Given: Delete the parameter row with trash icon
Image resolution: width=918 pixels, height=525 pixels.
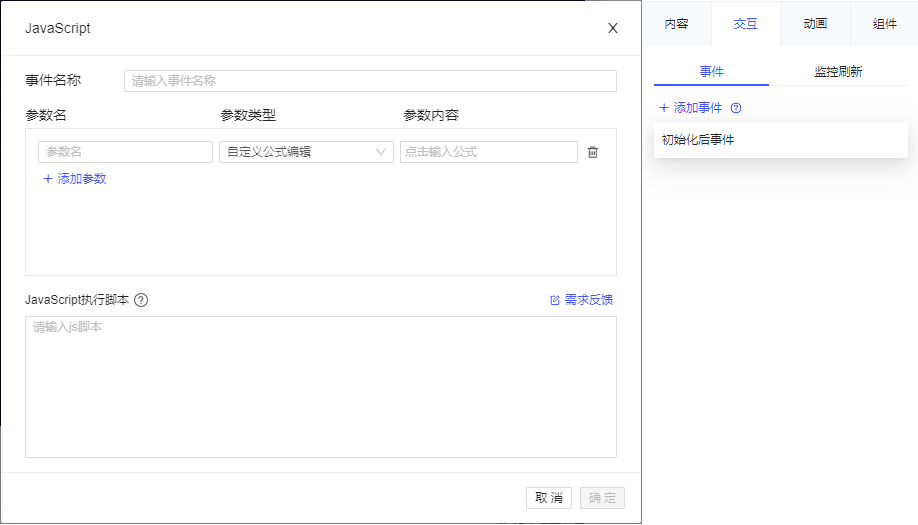Looking at the screenshot, I should coord(593,152).
